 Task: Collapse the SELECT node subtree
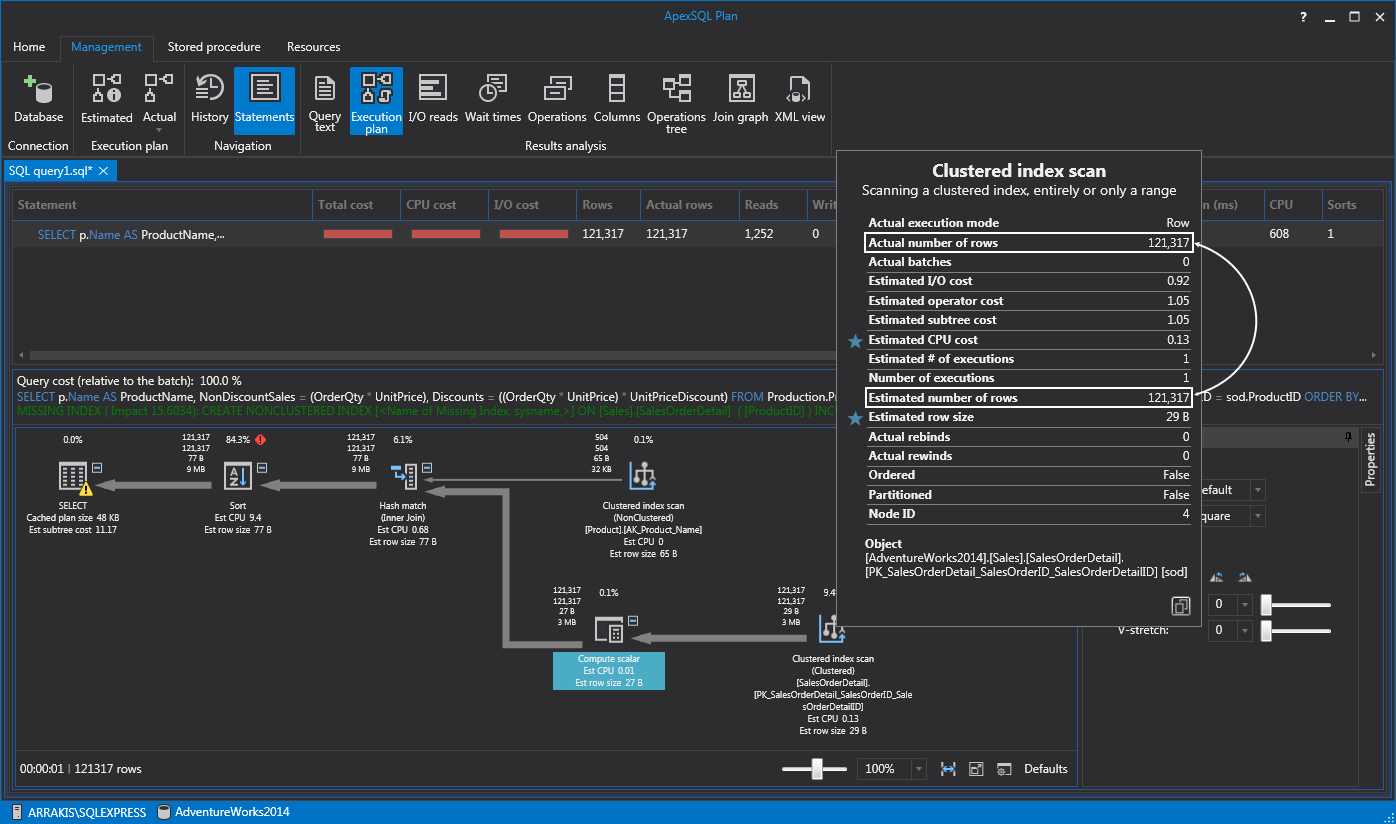click(98, 468)
